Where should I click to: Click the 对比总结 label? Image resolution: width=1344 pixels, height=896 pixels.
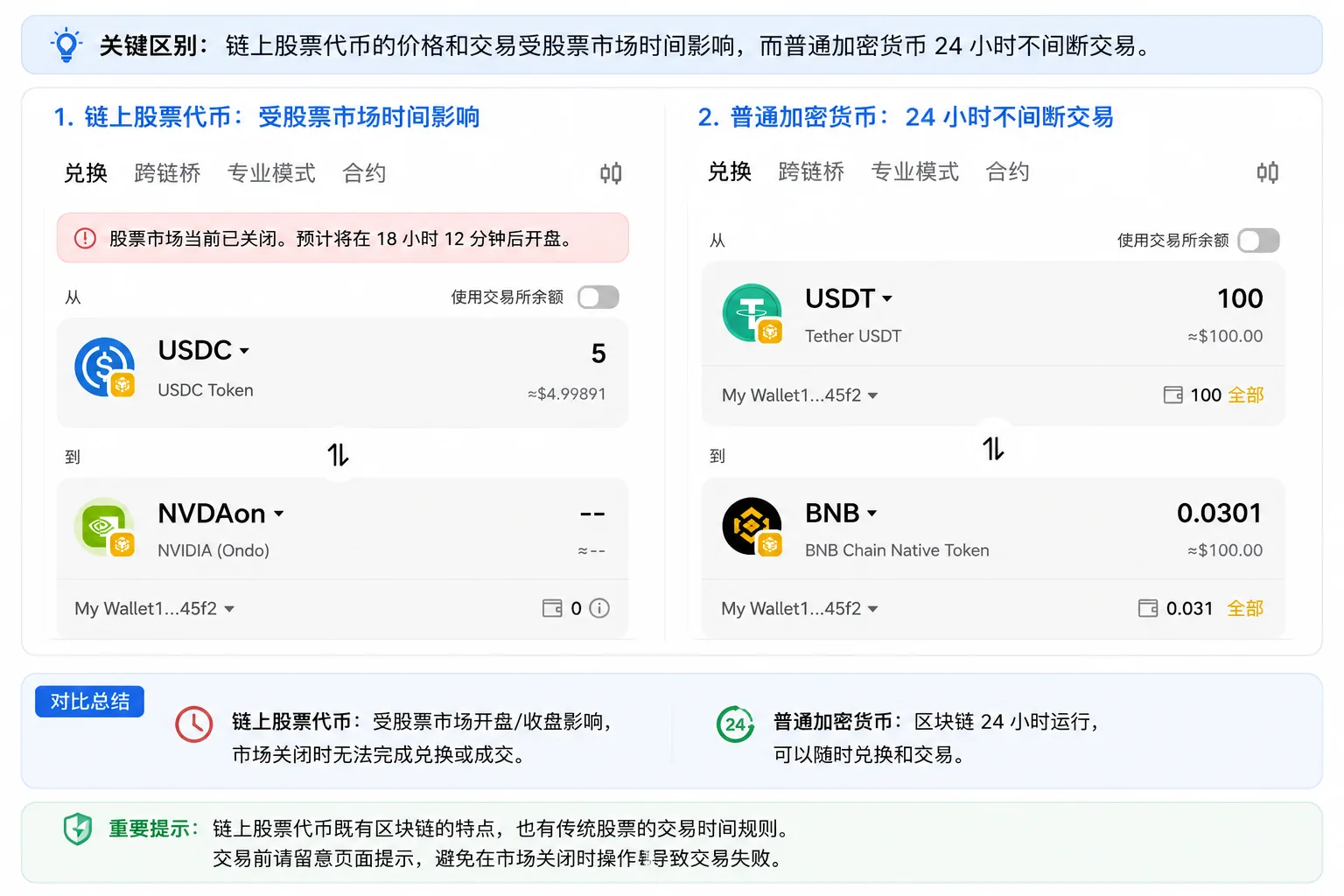tap(89, 702)
